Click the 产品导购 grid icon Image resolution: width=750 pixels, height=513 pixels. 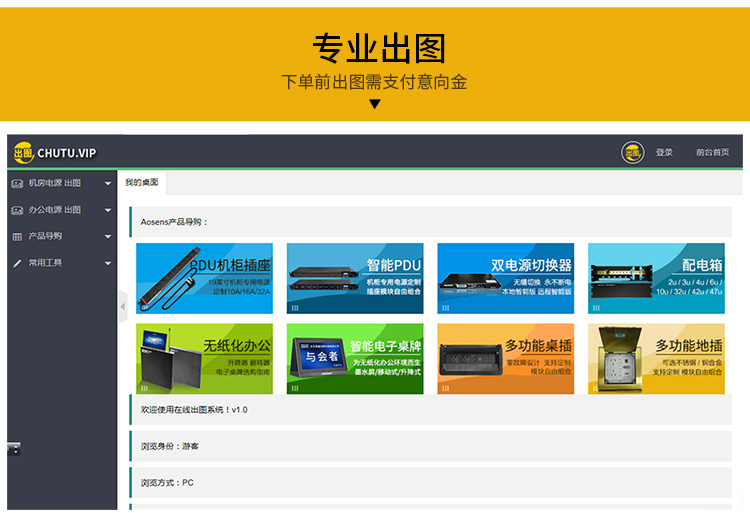17,237
